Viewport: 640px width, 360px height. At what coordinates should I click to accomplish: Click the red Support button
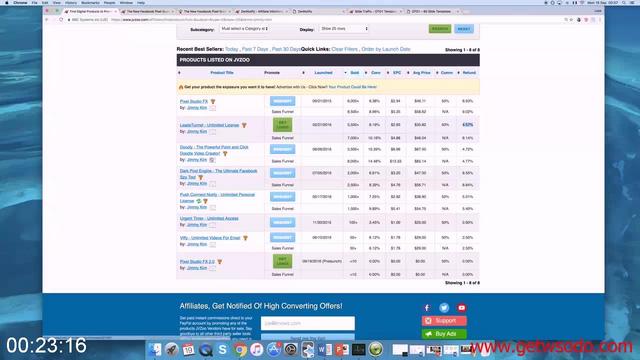[444, 321]
